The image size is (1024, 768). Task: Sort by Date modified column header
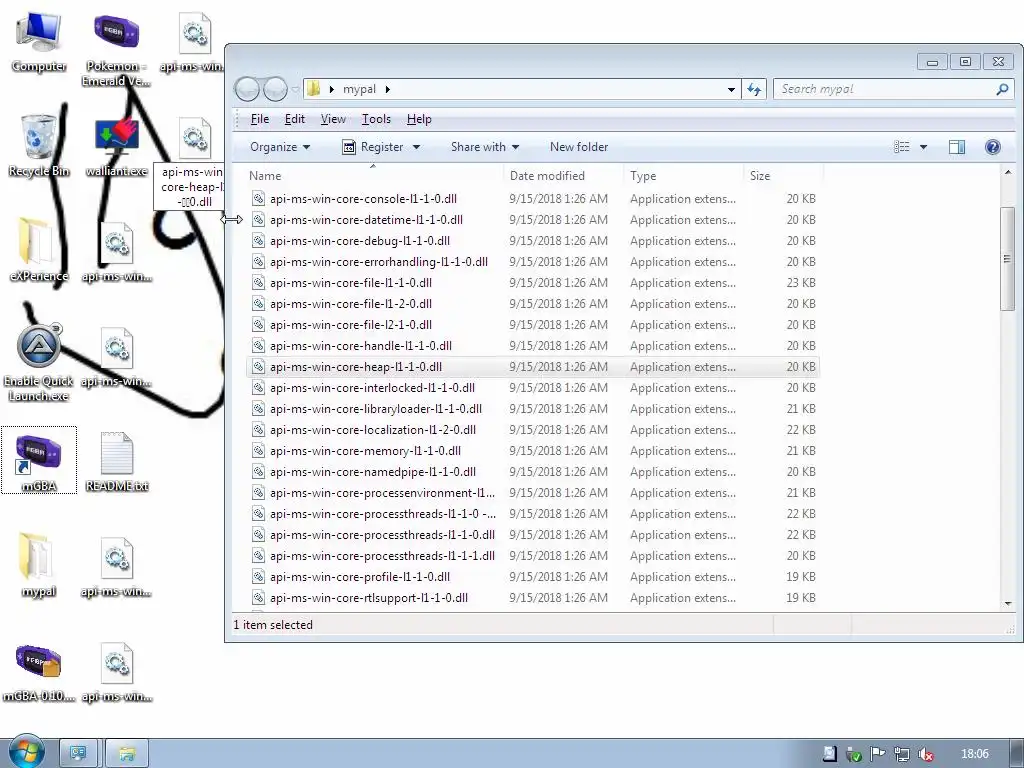563,176
